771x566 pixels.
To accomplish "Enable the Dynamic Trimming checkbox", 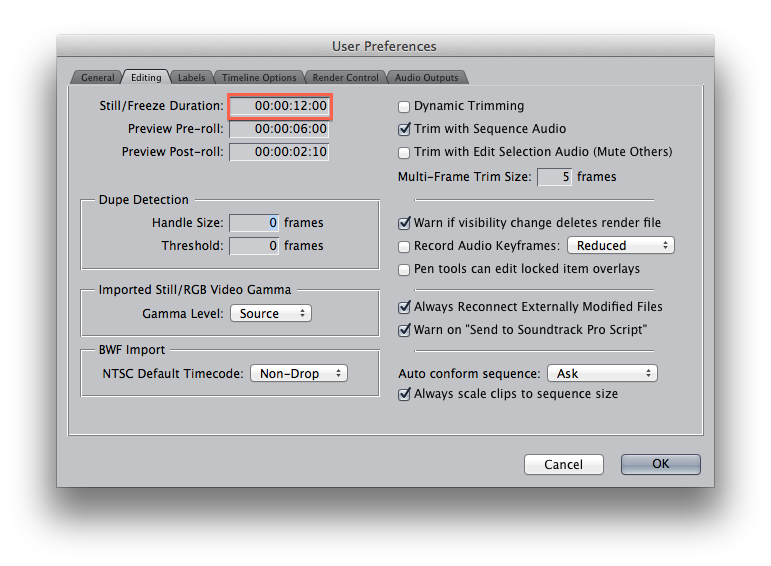I will coord(404,106).
